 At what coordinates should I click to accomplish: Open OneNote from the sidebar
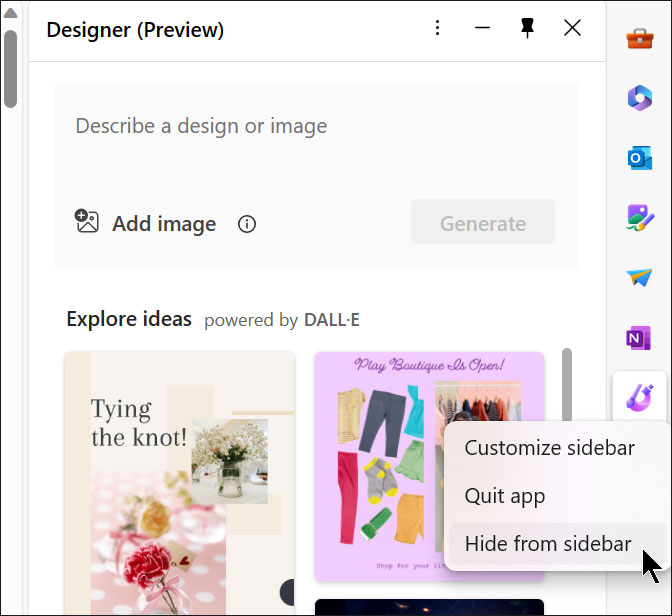pos(639,338)
